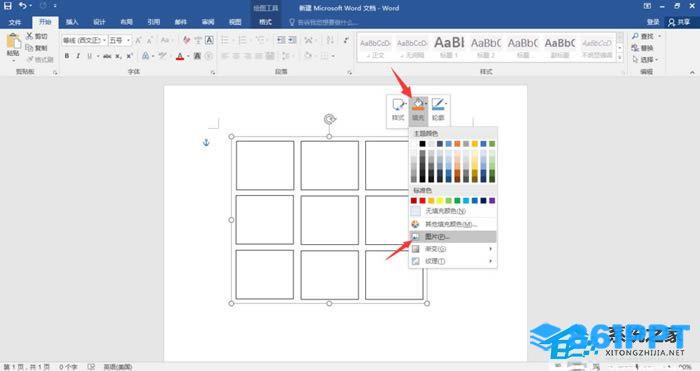Click the Sign in link
The width and height of the screenshot is (700, 371).
653,22
